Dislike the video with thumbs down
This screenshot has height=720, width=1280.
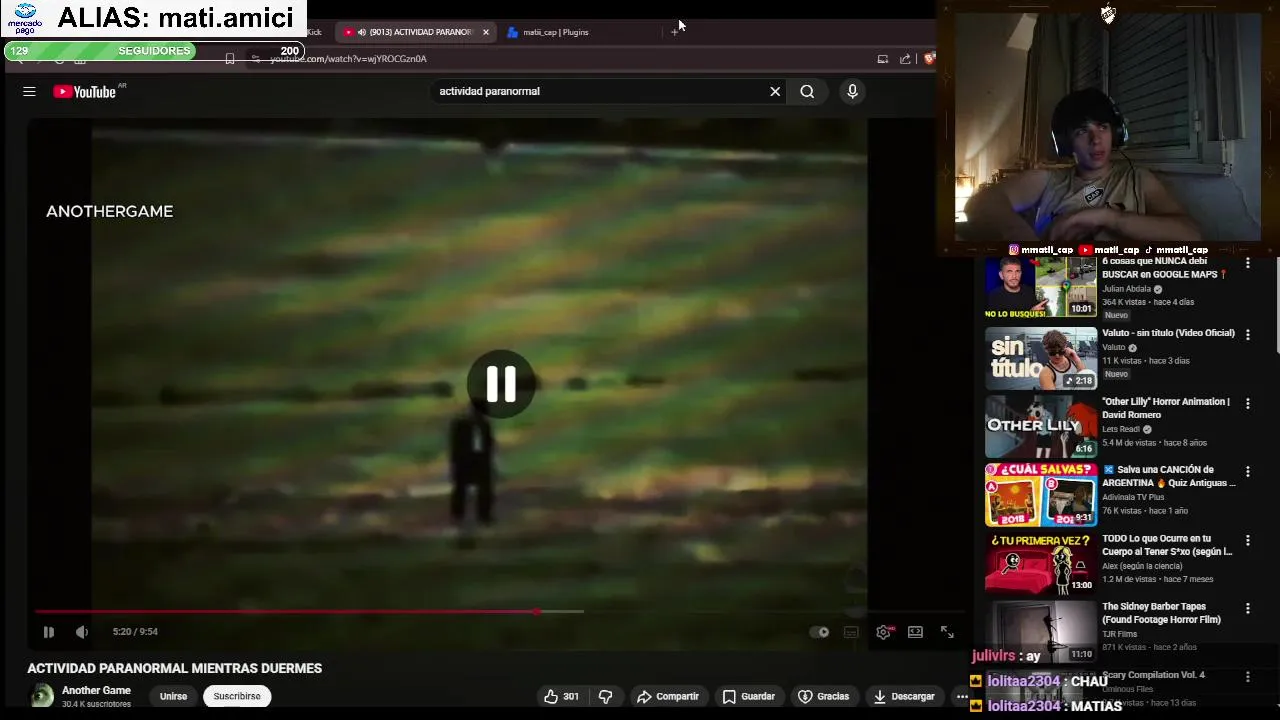pos(605,696)
